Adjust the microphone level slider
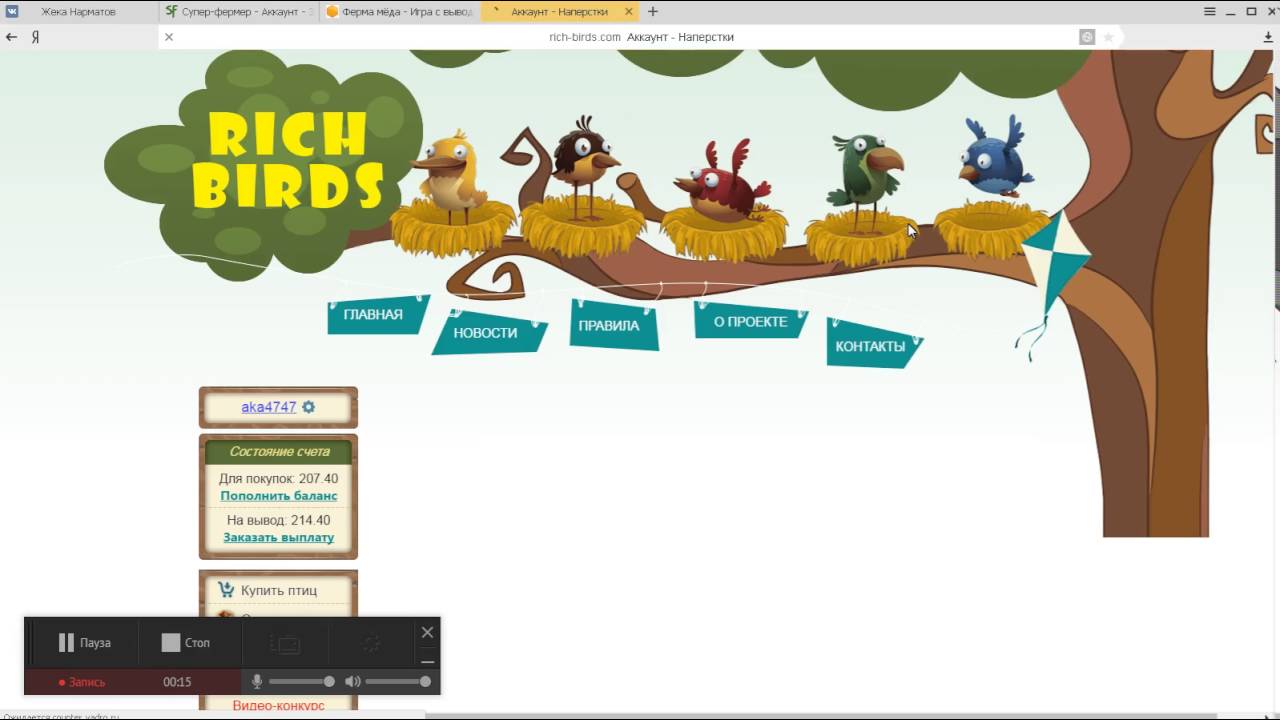Image resolution: width=1280 pixels, height=720 pixels. [301, 682]
